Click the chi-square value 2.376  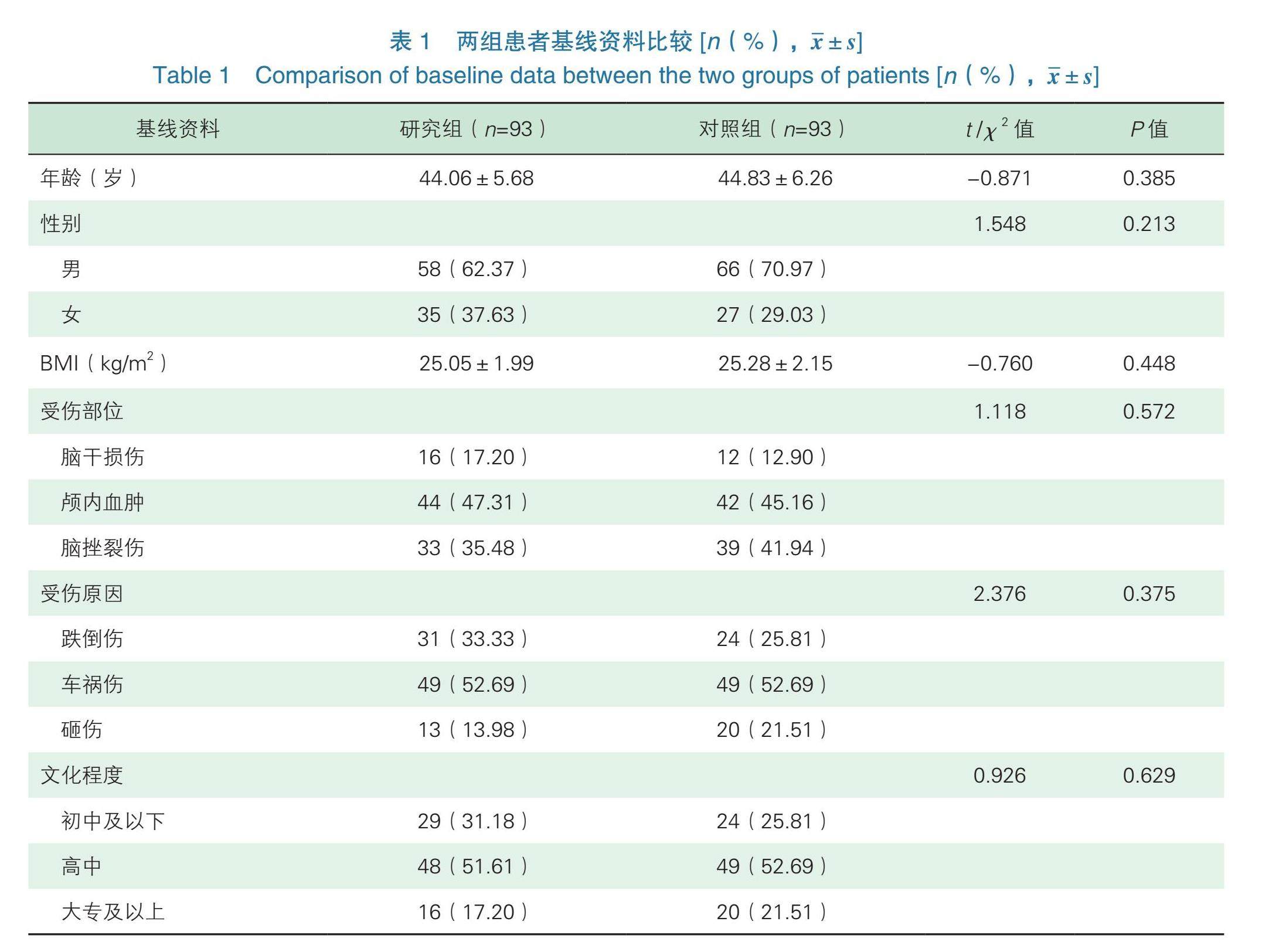click(x=999, y=594)
